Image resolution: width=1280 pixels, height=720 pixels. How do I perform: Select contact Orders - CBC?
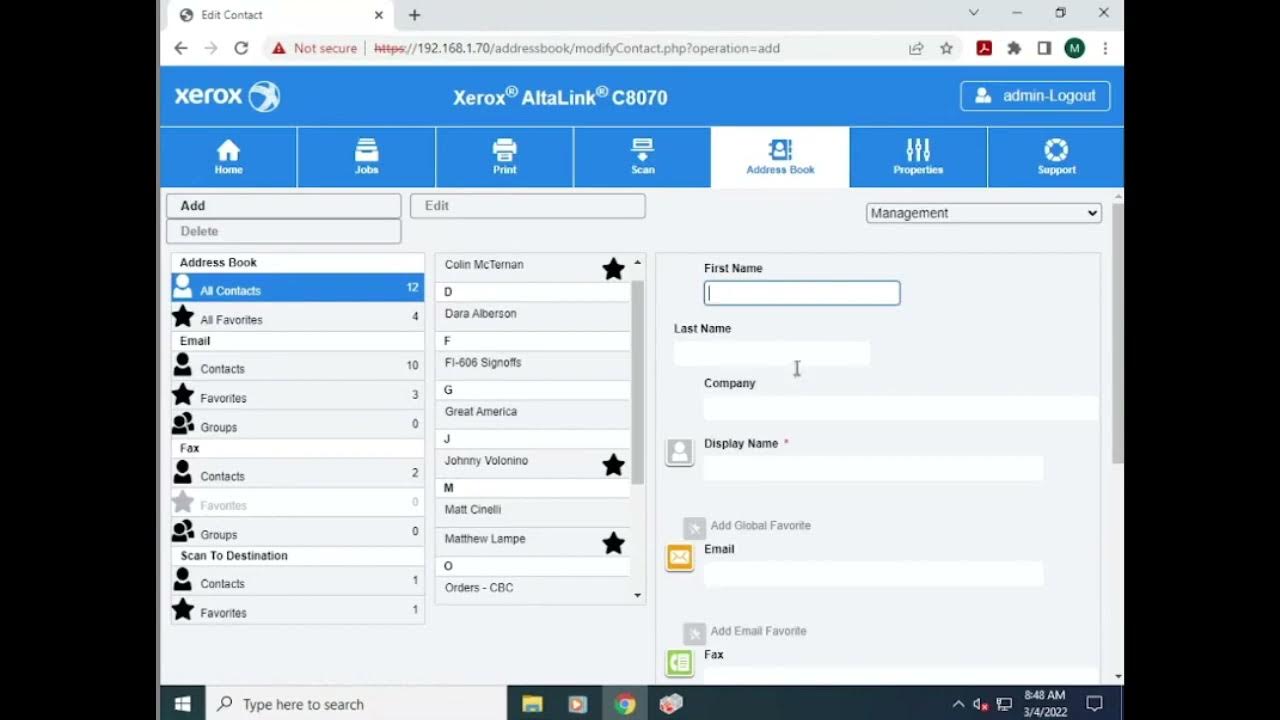pyautogui.click(x=479, y=588)
